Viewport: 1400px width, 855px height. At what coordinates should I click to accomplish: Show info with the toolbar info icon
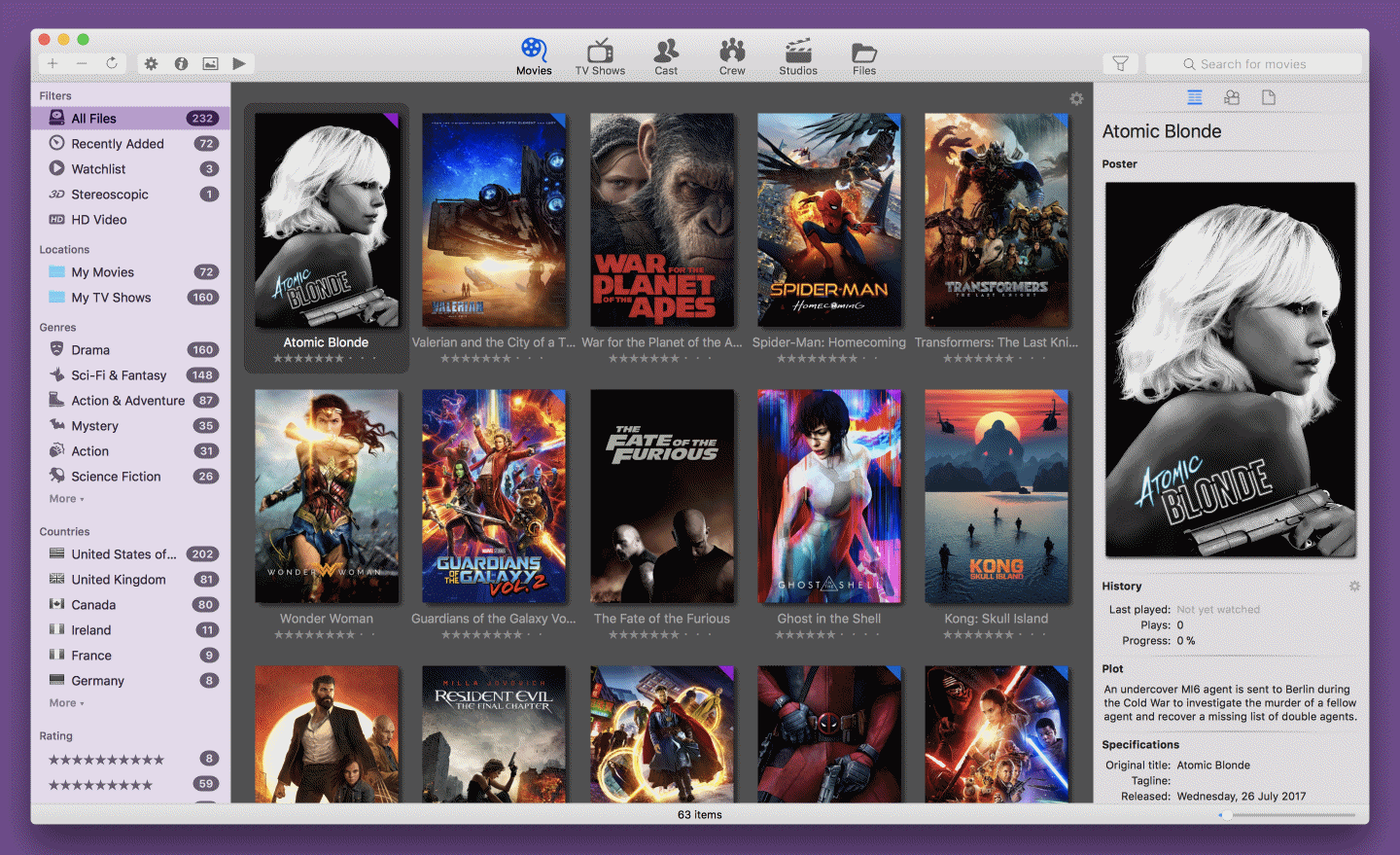(x=181, y=63)
